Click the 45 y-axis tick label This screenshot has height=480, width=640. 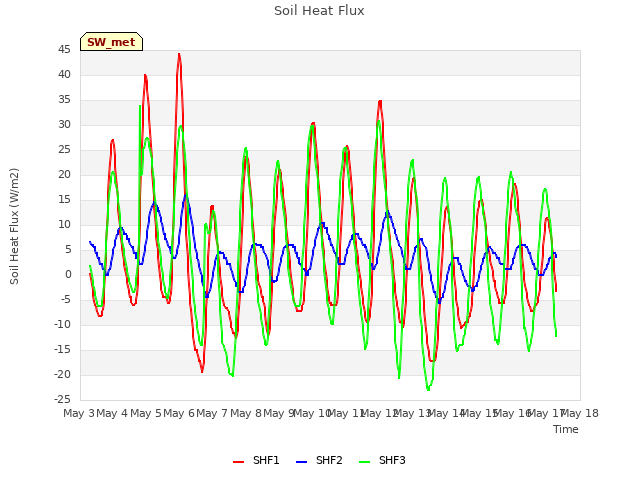[64, 50]
